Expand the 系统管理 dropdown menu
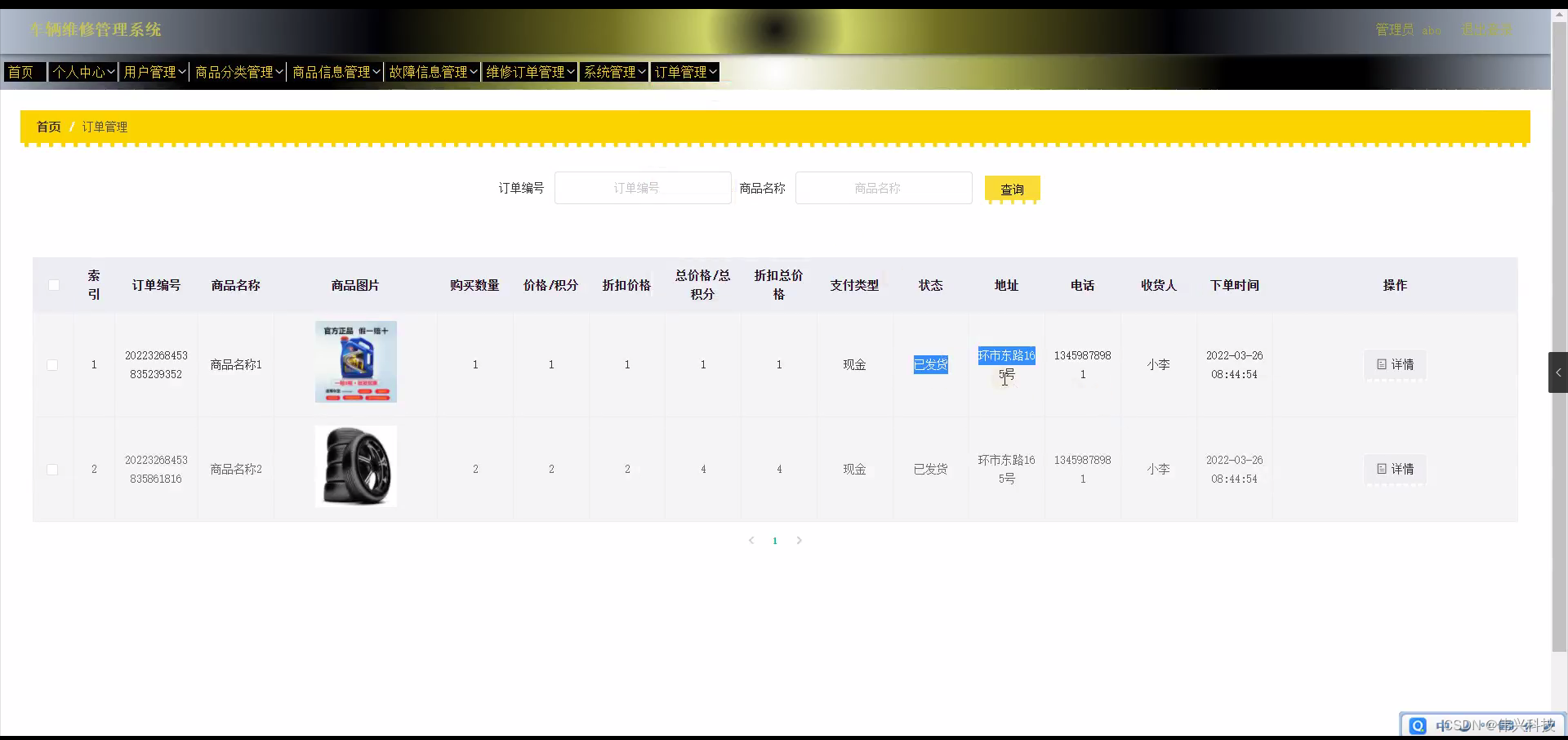Screen dimensions: 1568x740 point(614,72)
